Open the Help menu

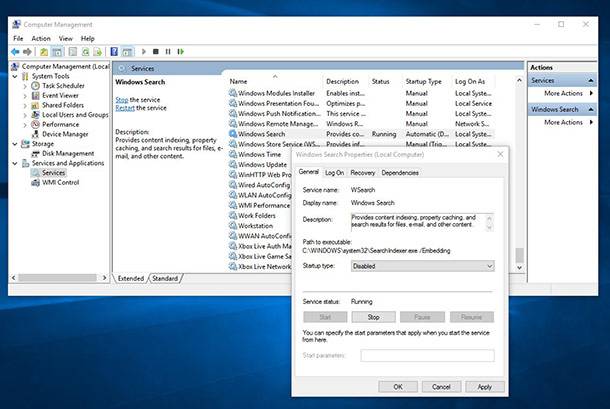(x=88, y=39)
